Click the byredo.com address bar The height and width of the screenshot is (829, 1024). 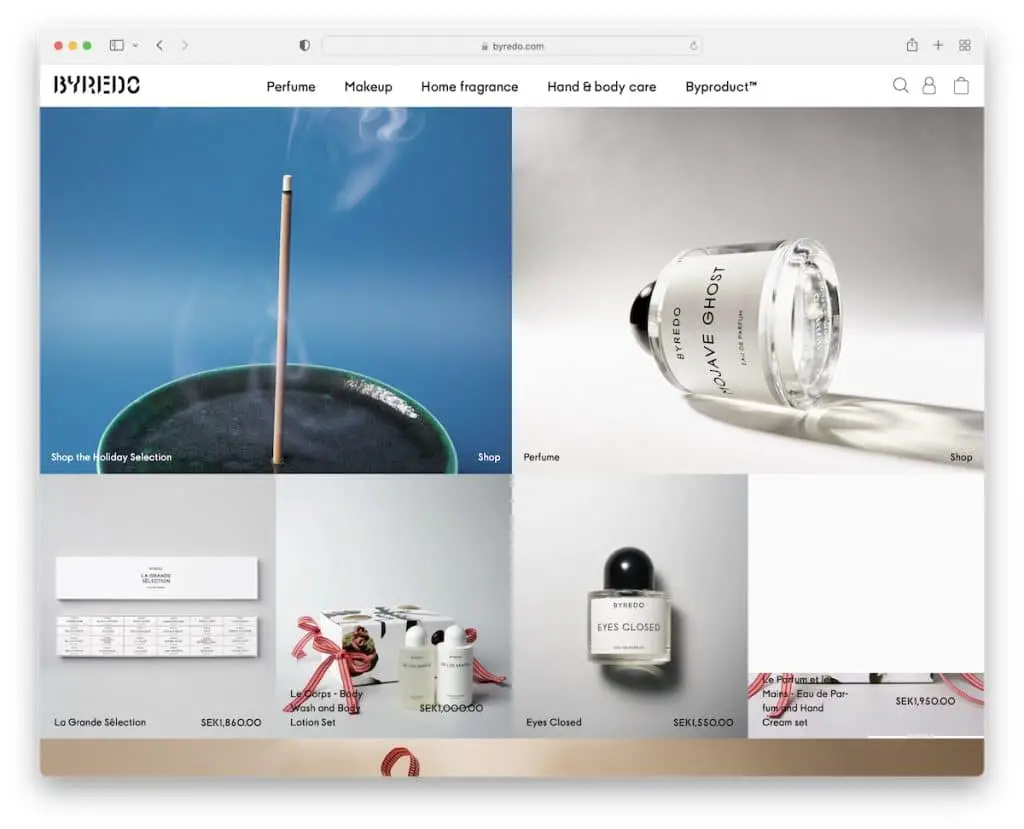point(512,46)
